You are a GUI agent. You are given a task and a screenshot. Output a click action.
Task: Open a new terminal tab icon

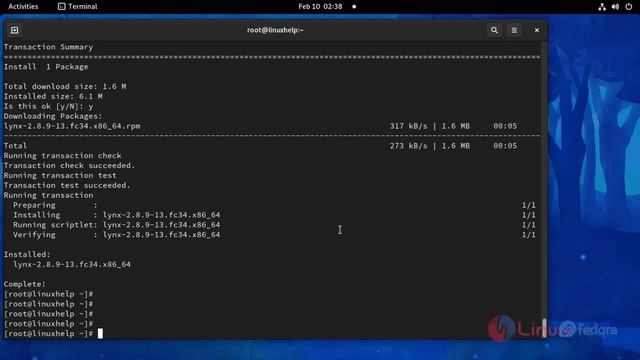click(x=15, y=30)
